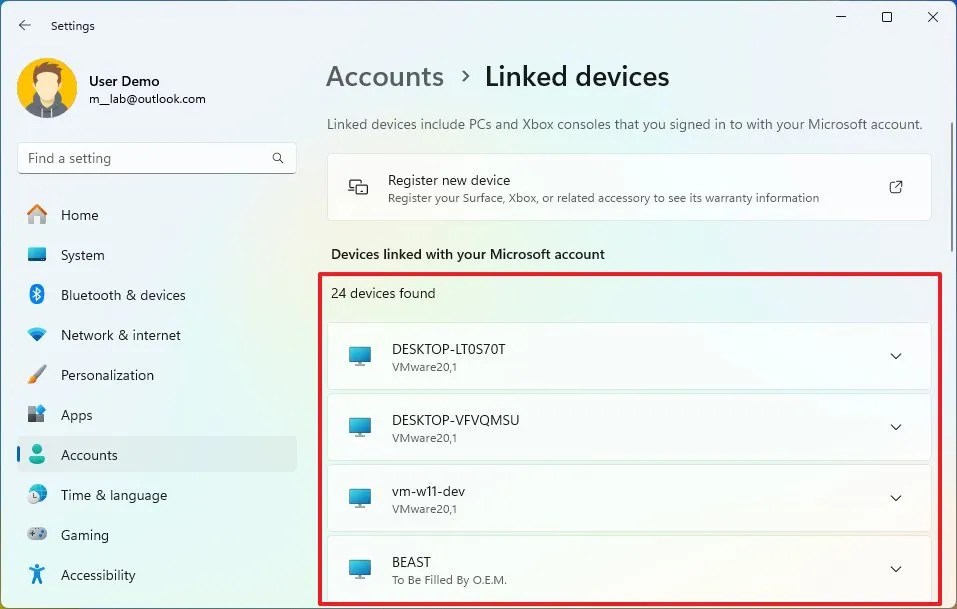Expand the DESKTOP-VFVQMSU device entry
The width and height of the screenshot is (957, 609).
(896, 427)
